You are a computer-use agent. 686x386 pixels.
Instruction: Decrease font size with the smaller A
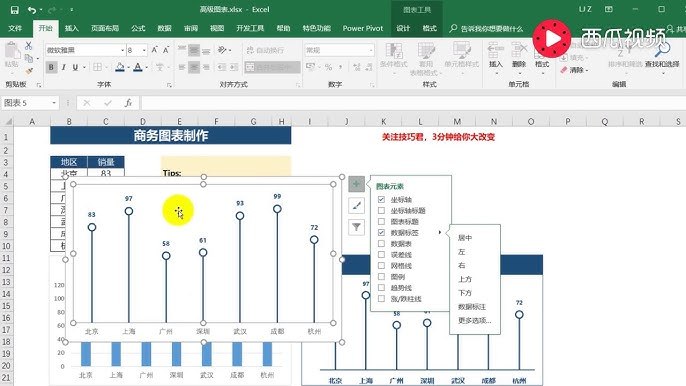click(x=166, y=50)
